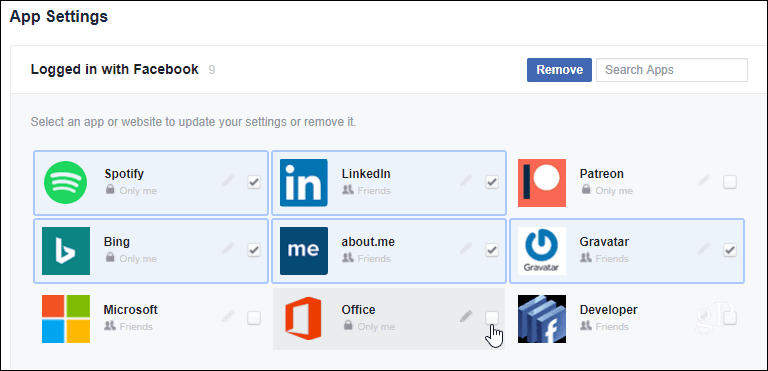This screenshot has width=768, height=371.
Task: Edit Bing settings with pencil icon
Action: point(228,248)
